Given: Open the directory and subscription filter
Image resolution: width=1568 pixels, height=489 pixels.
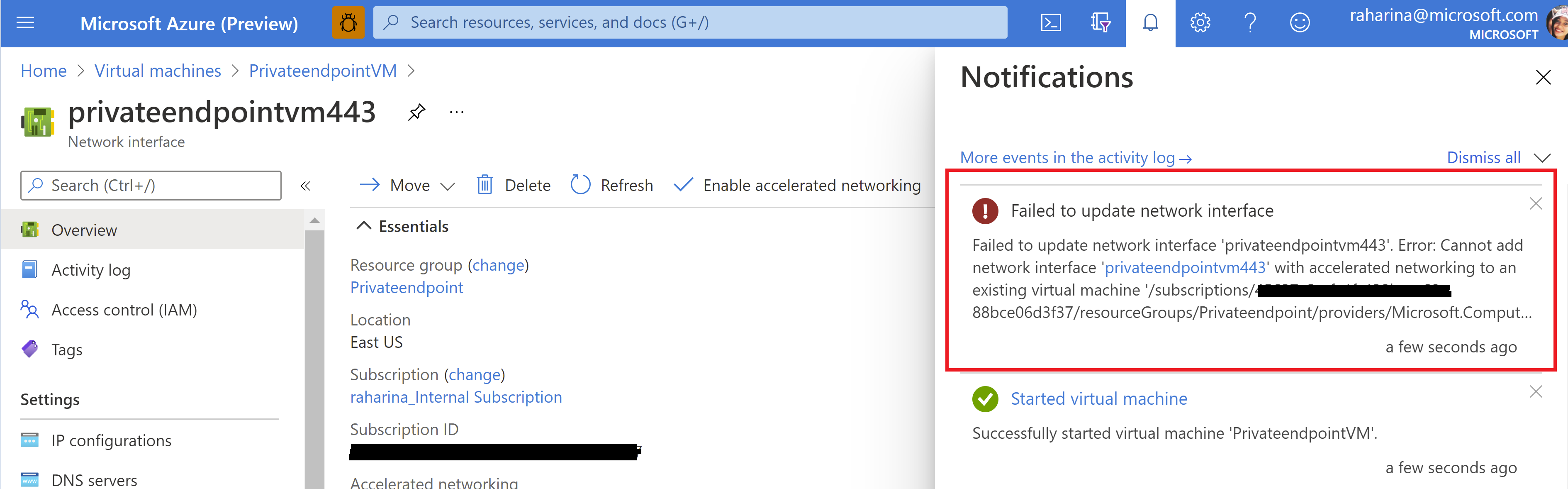Looking at the screenshot, I should point(1100,23).
